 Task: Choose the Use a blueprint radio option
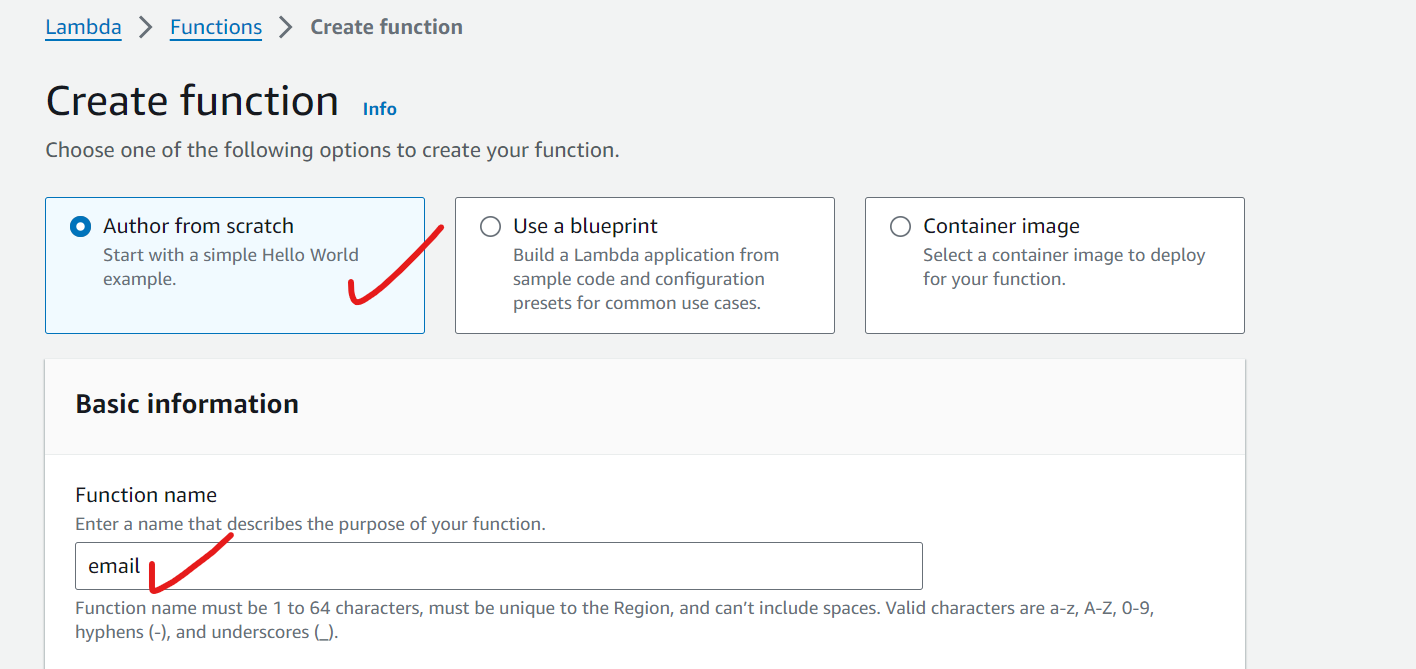coord(490,227)
